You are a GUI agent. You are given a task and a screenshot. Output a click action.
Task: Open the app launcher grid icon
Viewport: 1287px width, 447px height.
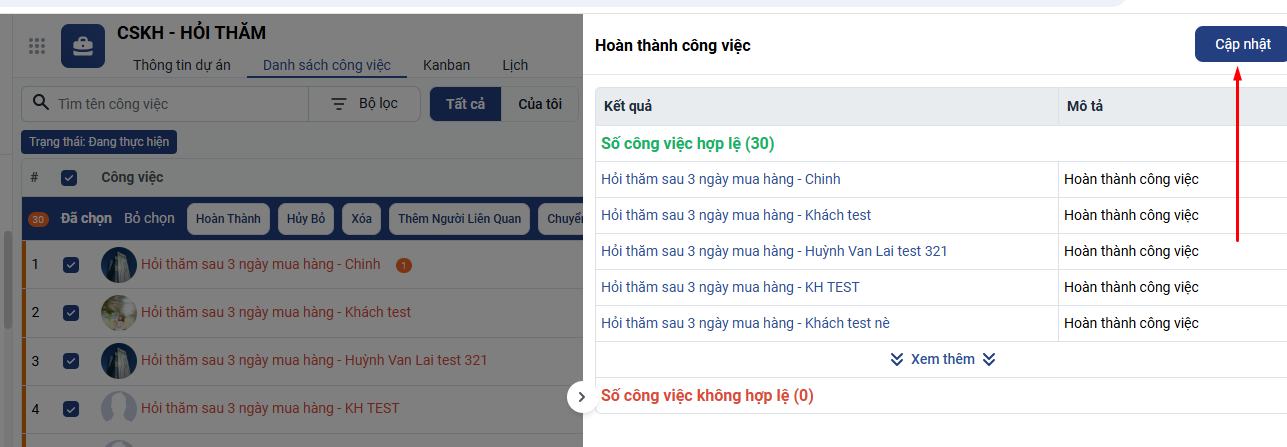click(37, 46)
